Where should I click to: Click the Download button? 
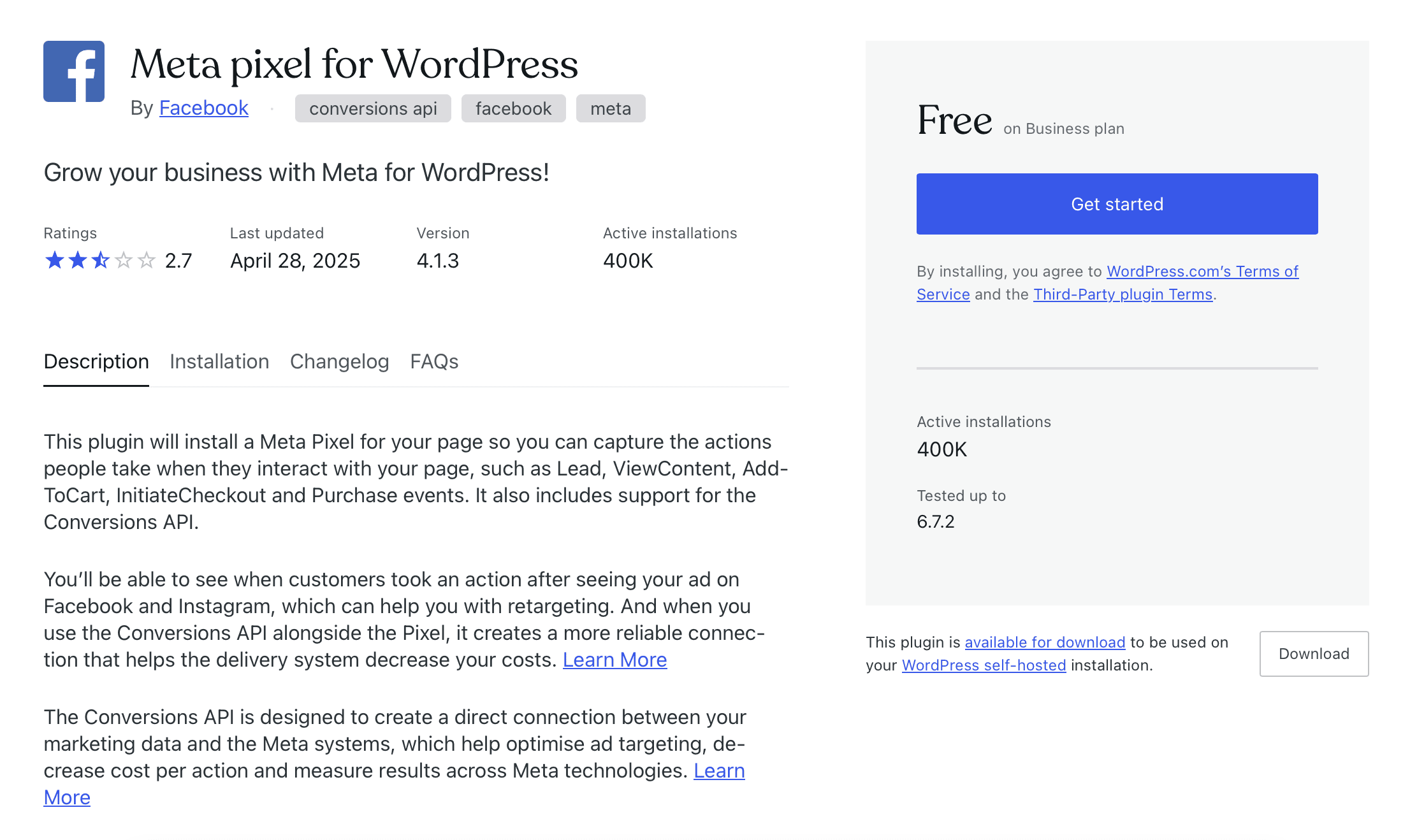[1314, 654]
